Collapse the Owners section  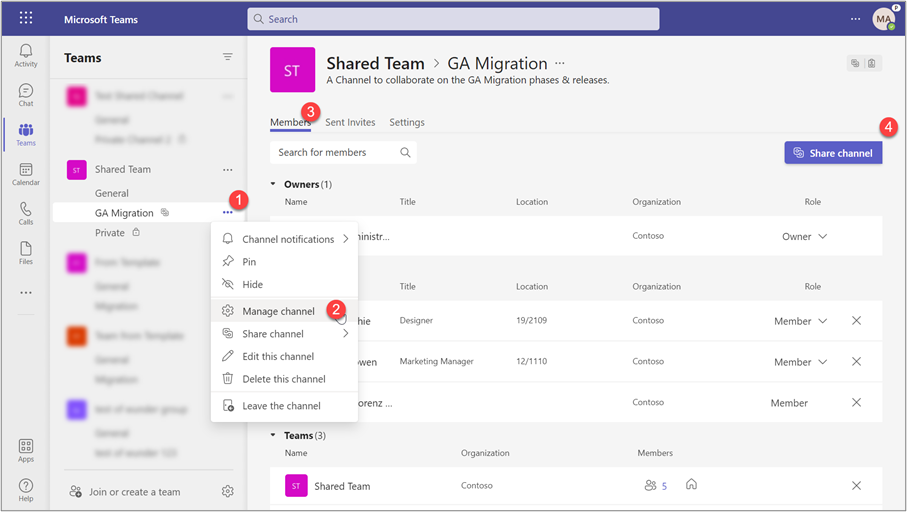[x=275, y=185]
